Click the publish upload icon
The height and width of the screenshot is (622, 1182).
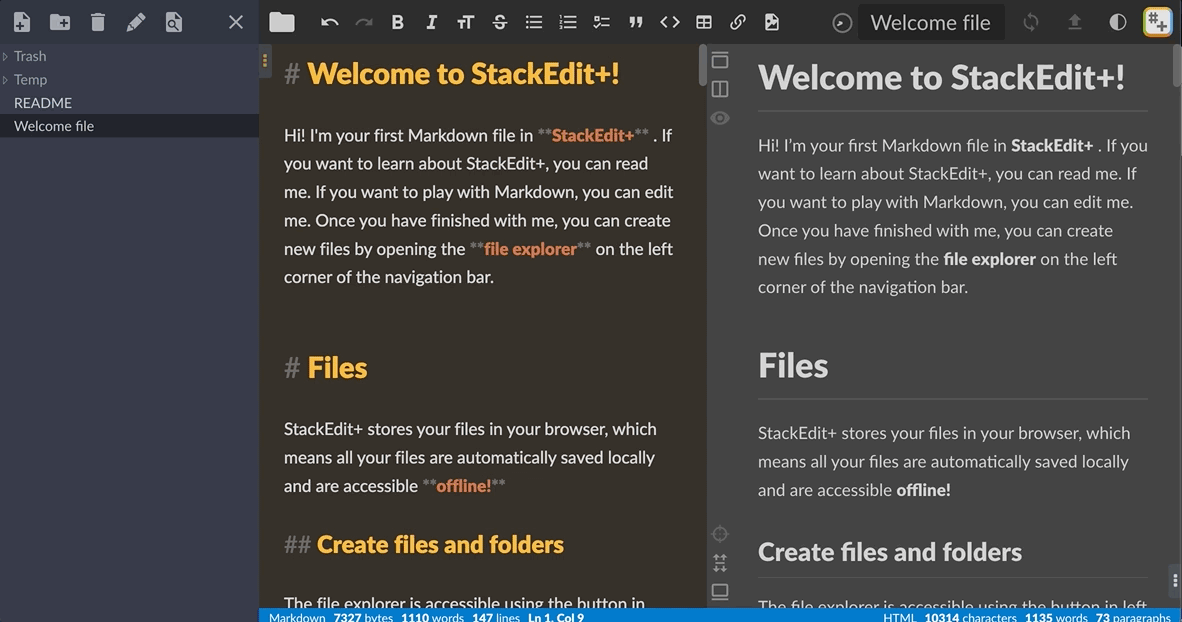[1075, 22]
